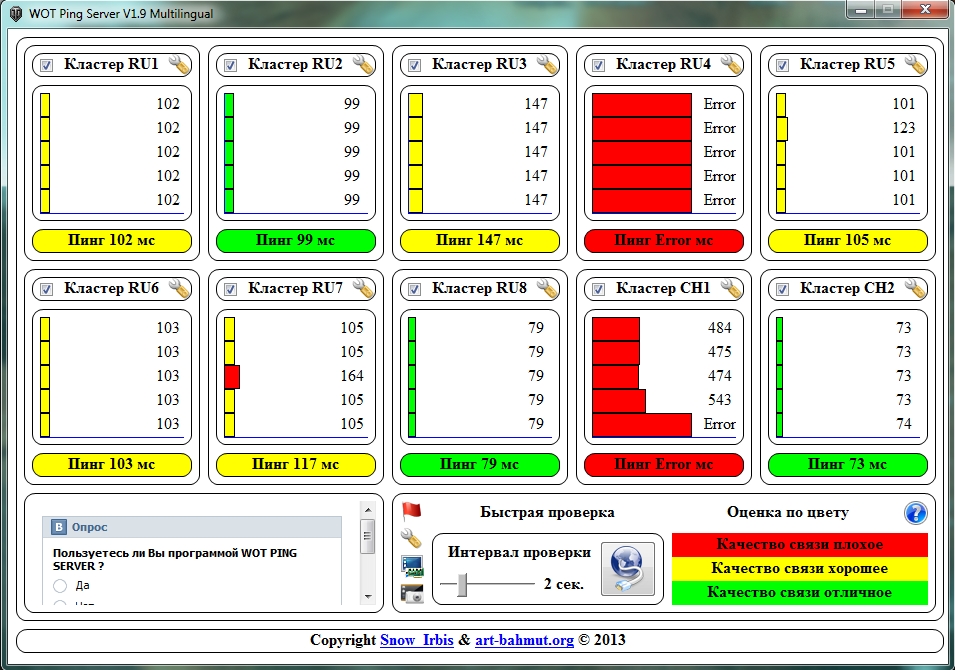Click the 123 ping value in RU5
This screenshot has width=955, height=670.
pyautogui.click(x=904, y=128)
